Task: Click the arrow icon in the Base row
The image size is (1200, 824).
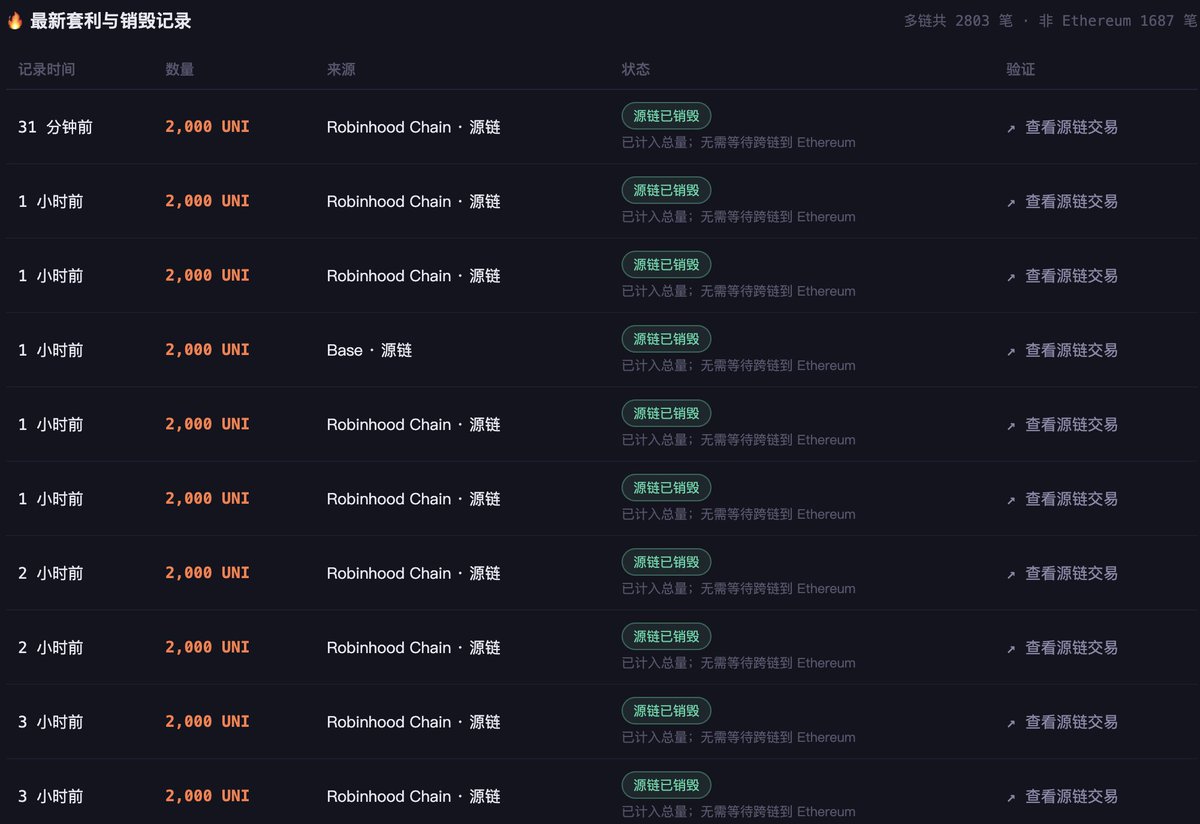Action: pos(1011,352)
